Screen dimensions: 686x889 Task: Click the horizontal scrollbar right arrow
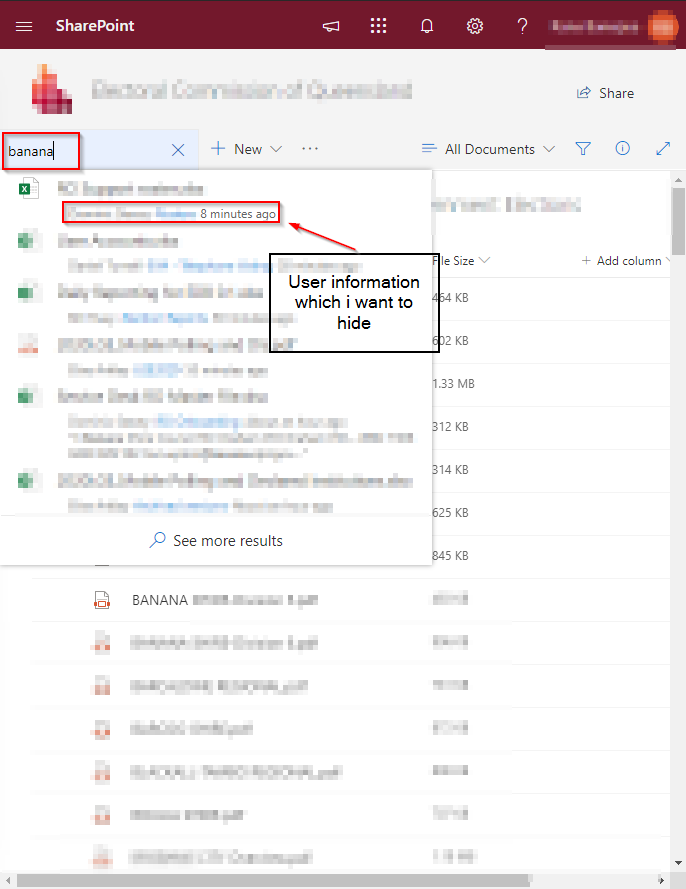661,880
